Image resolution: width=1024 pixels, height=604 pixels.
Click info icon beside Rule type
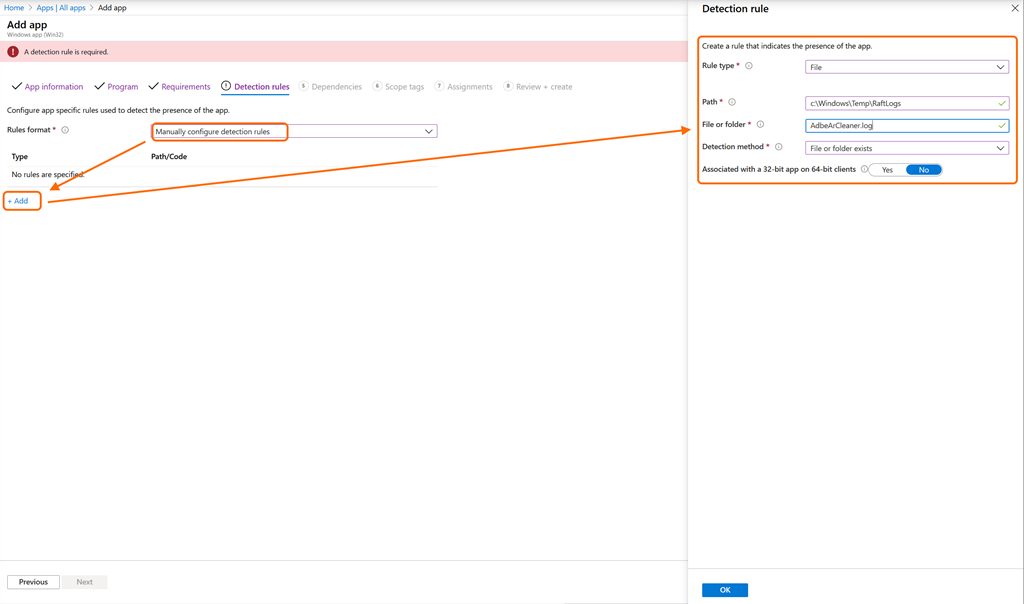click(749, 66)
